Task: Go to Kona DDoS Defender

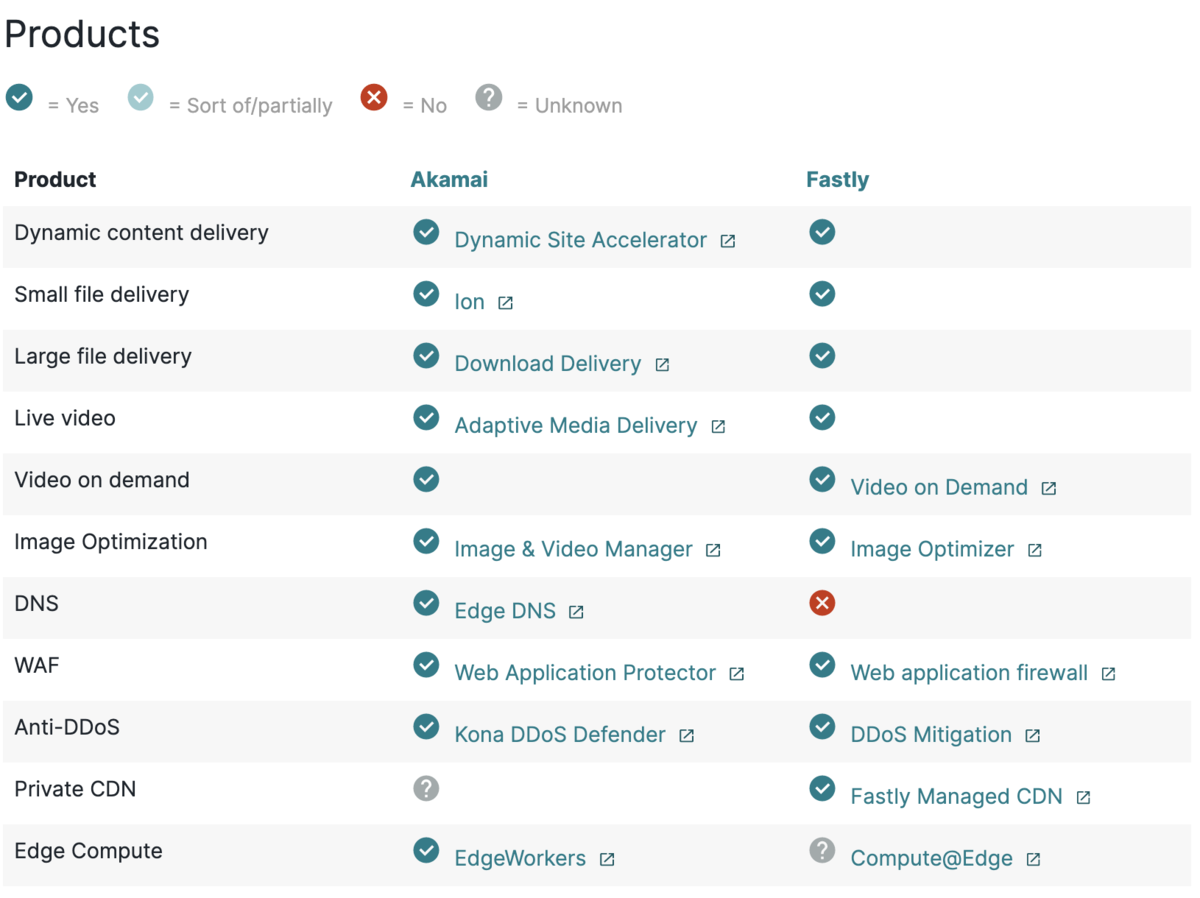Action: point(559,735)
